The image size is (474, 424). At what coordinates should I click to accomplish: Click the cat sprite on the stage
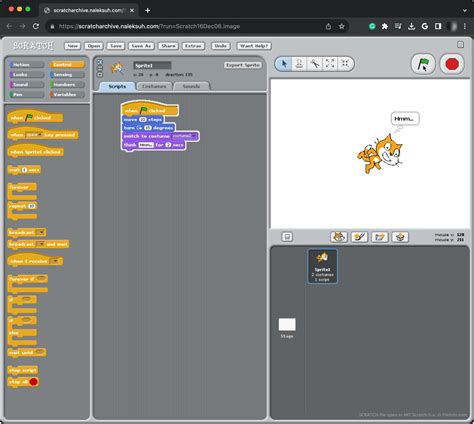(380, 154)
